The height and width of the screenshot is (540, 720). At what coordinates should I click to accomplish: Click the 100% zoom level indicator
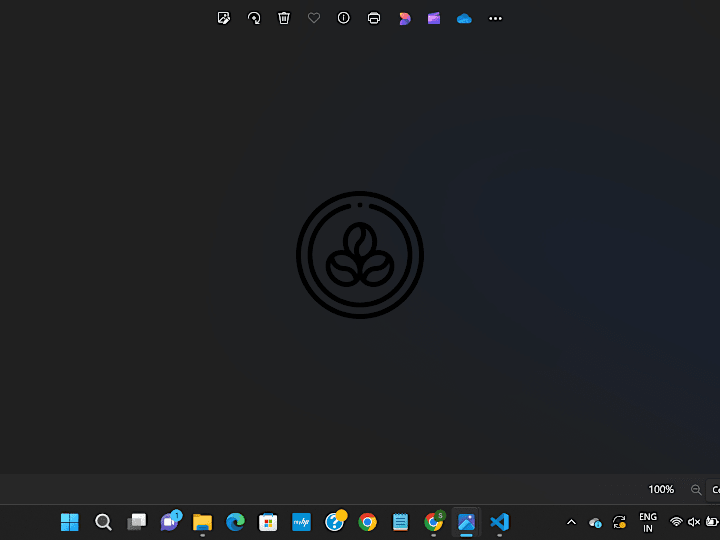661,489
